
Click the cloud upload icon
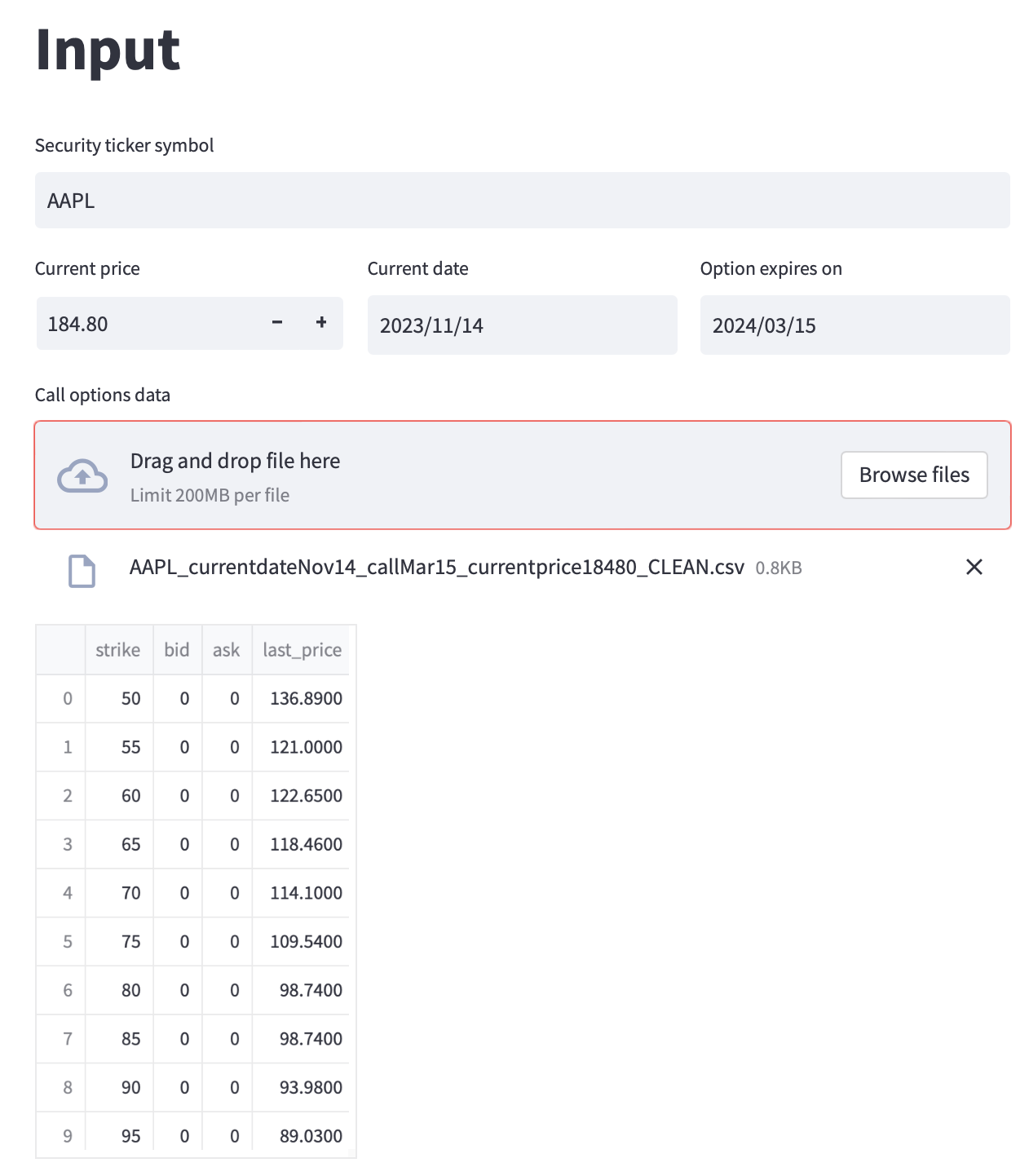(x=82, y=476)
